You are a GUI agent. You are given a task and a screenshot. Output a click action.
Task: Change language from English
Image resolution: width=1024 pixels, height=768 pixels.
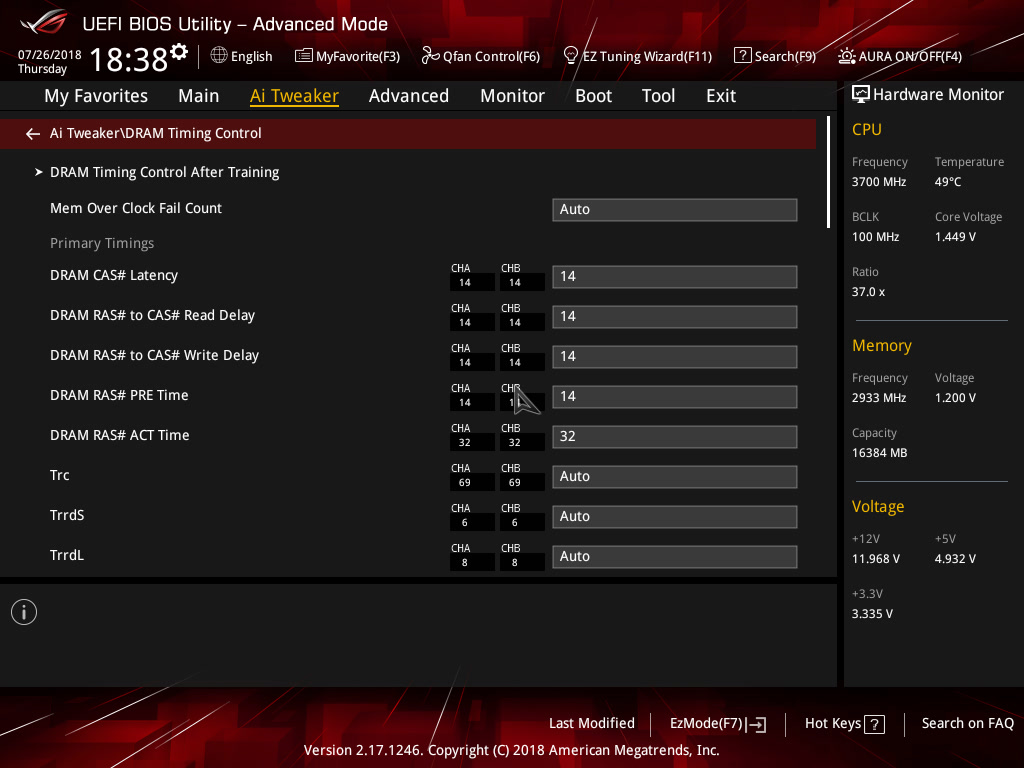251,56
